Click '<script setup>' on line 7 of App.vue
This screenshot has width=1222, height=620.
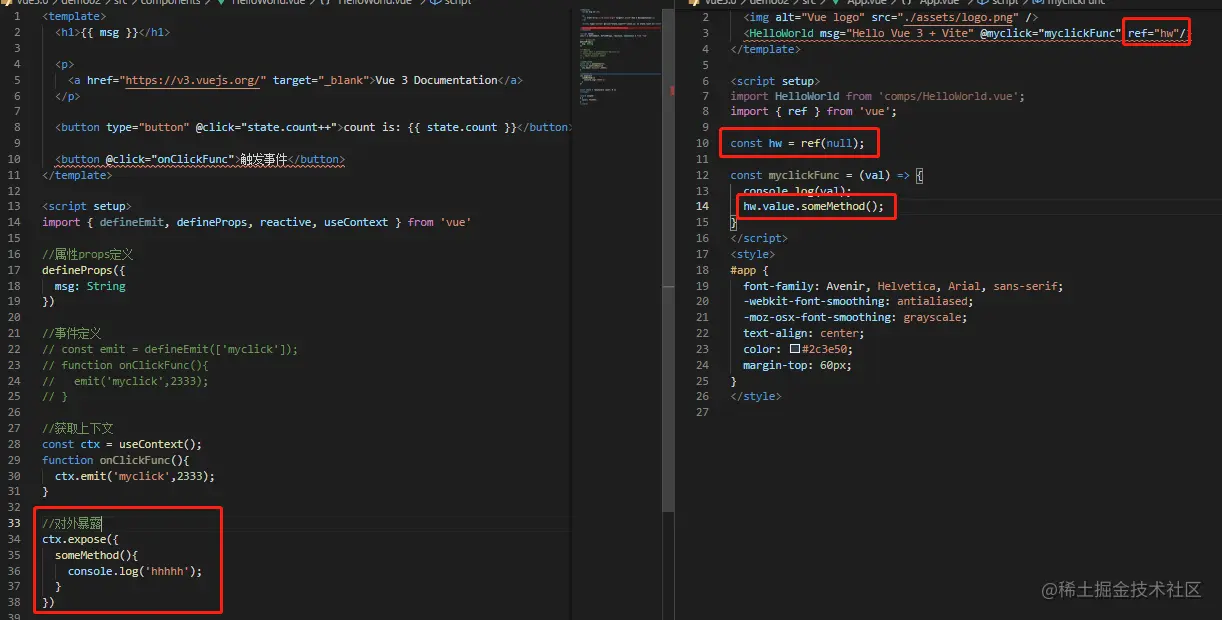click(x=775, y=81)
